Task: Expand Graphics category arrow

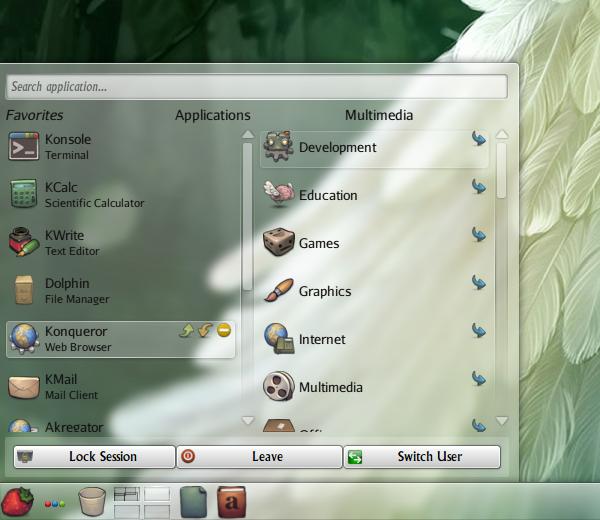Action: [479, 282]
